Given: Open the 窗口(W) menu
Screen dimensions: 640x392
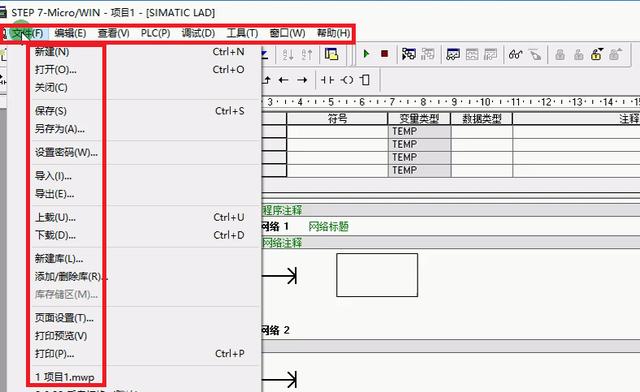Looking at the screenshot, I should [287, 33].
